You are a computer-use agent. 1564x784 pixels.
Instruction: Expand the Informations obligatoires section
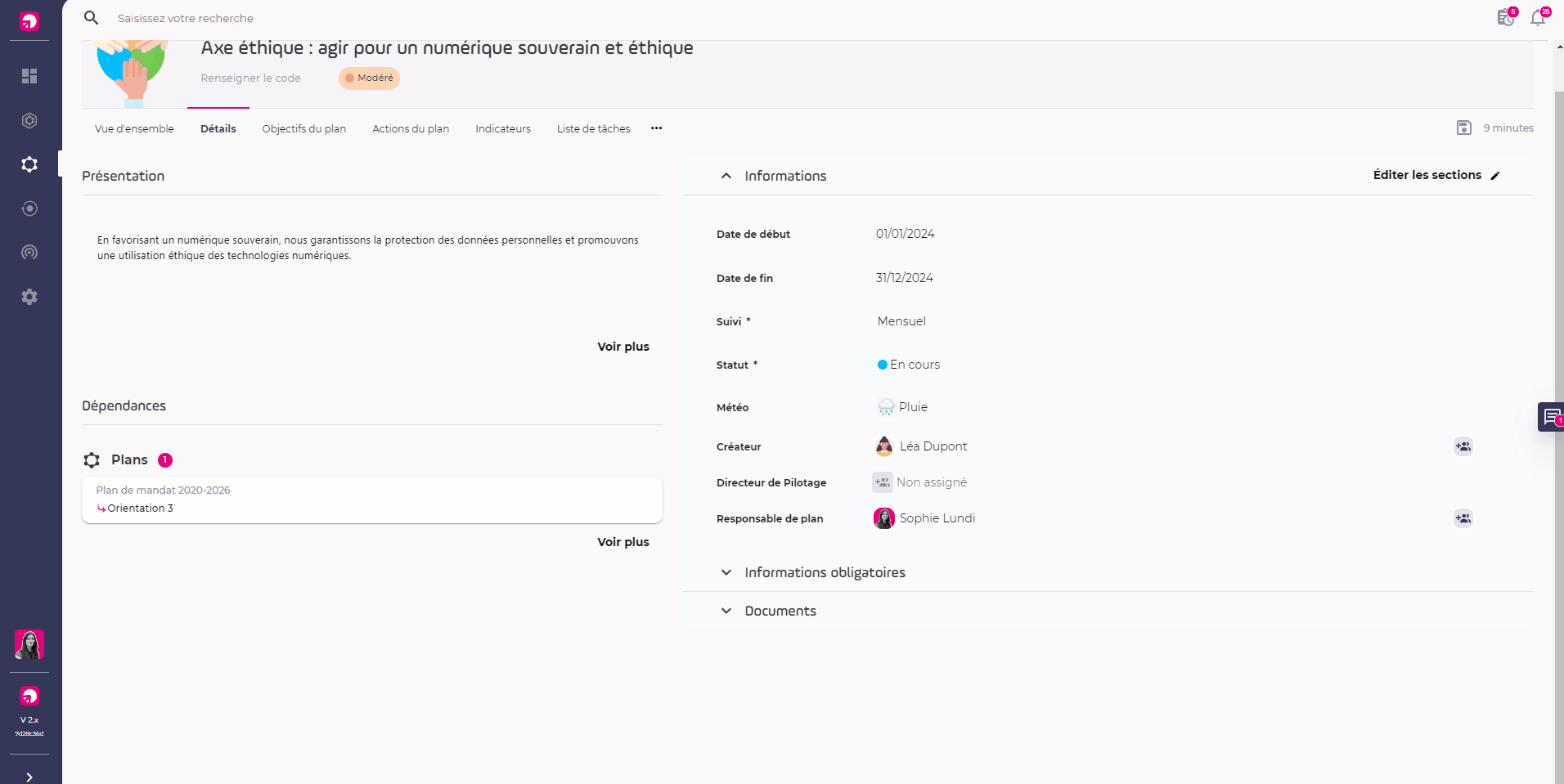click(x=726, y=572)
